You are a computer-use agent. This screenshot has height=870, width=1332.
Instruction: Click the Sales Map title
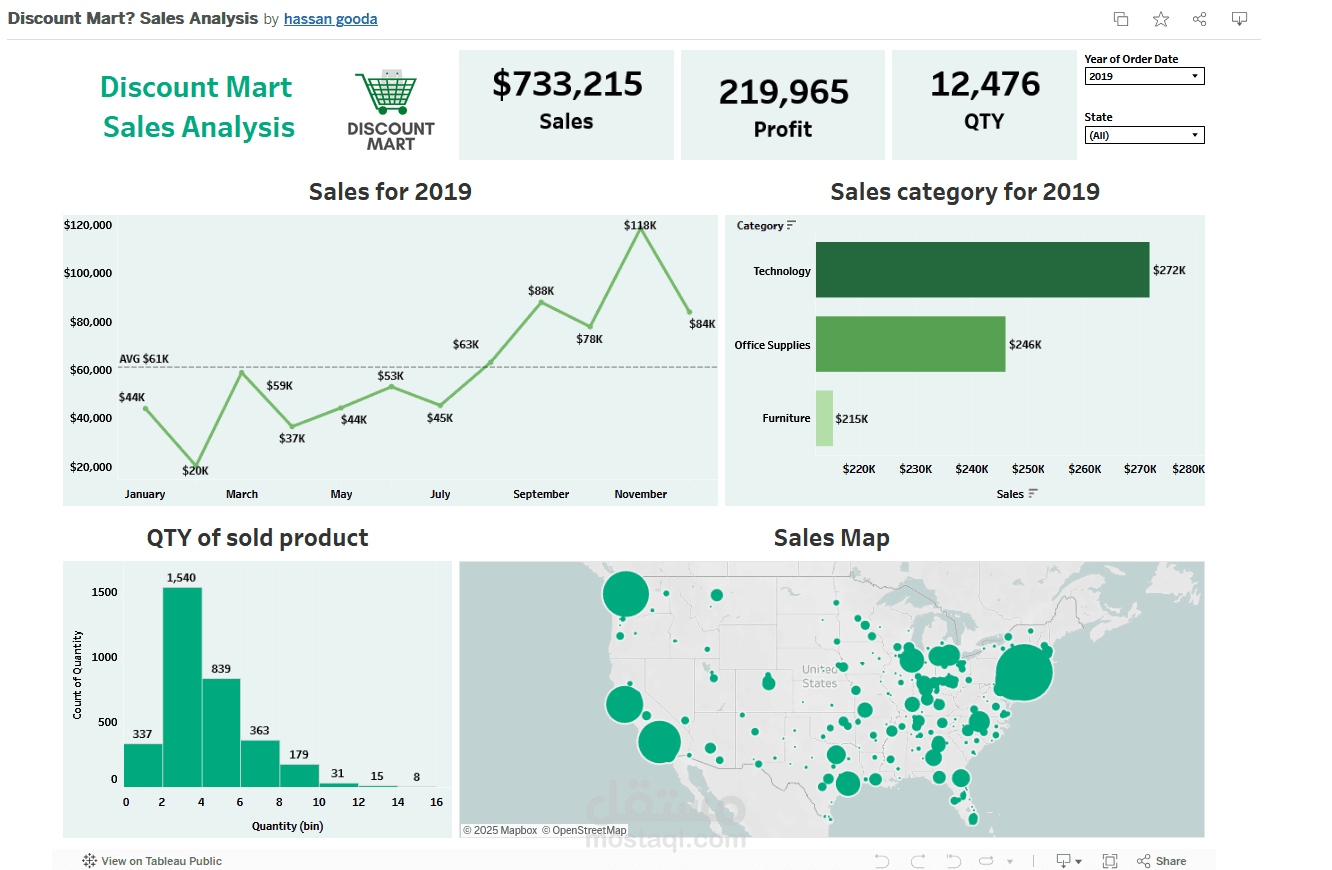[831, 538]
